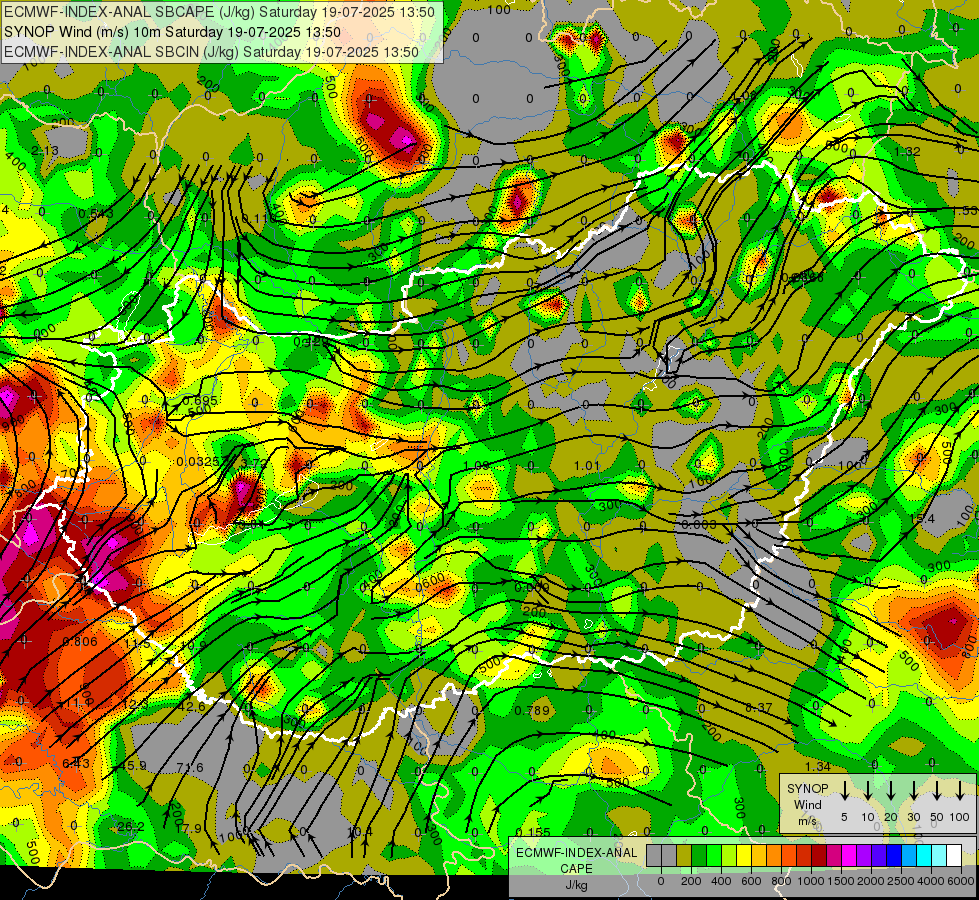Click the map value 15.4
This screenshot has width=979, height=900.
pyautogui.click(x=922, y=519)
